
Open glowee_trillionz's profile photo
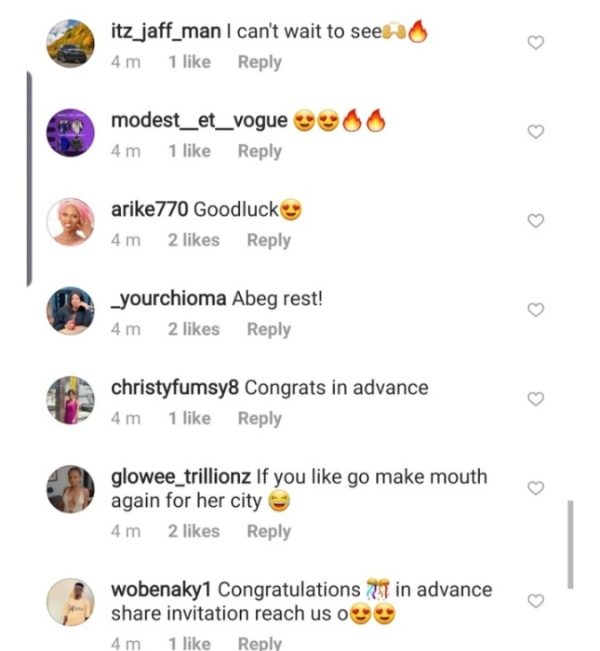pos(70,487)
